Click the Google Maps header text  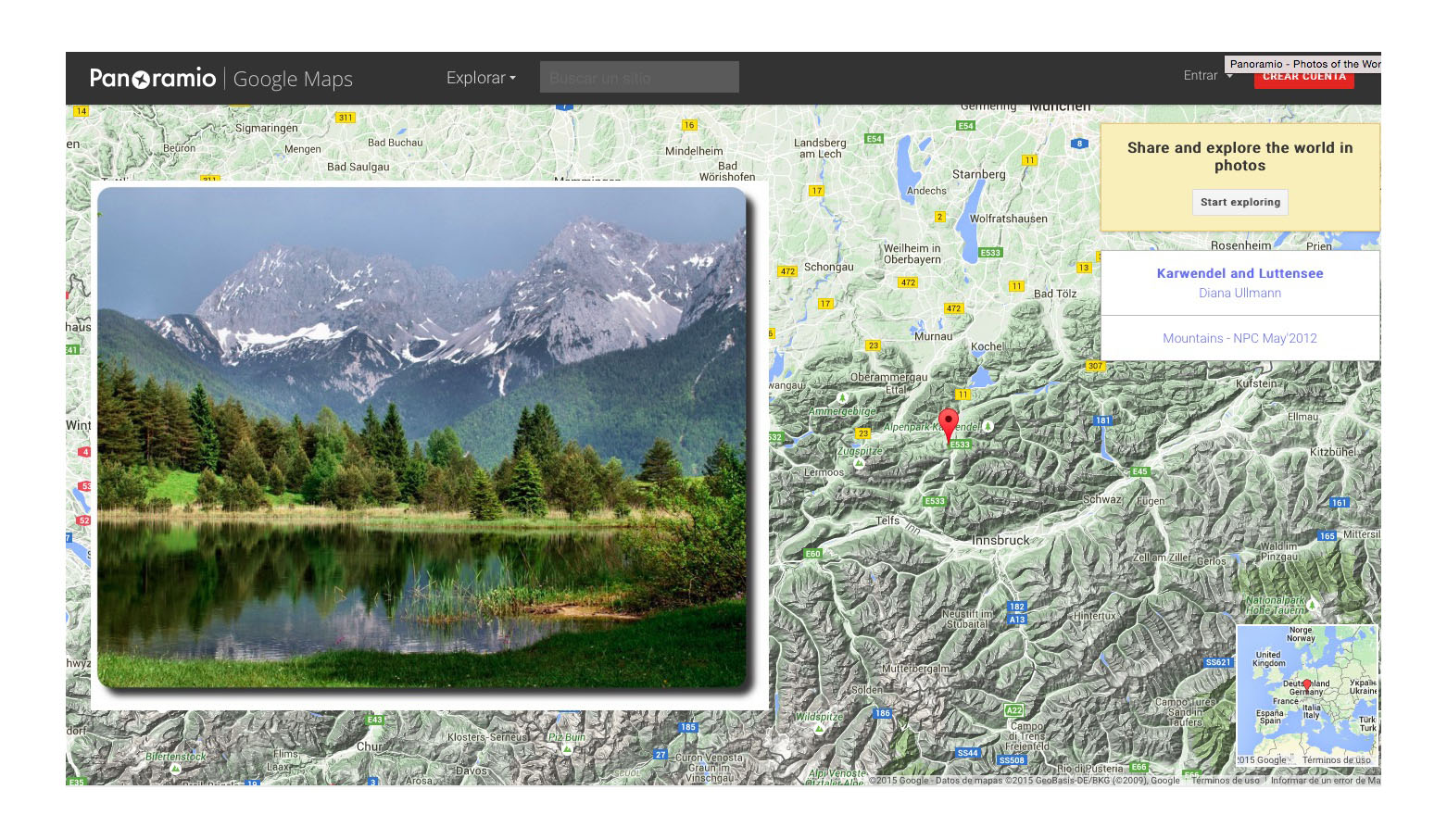(293, 79)
